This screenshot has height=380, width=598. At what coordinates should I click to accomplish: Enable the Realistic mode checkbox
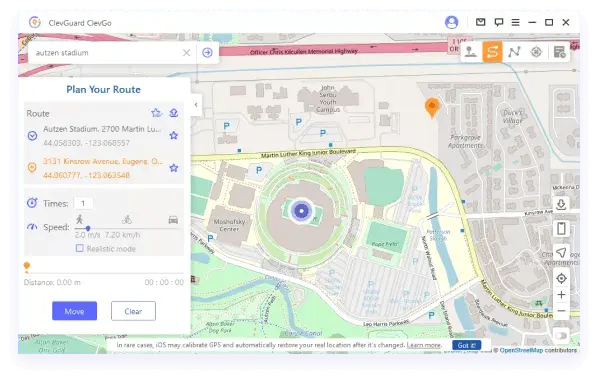tap(80, 248)
